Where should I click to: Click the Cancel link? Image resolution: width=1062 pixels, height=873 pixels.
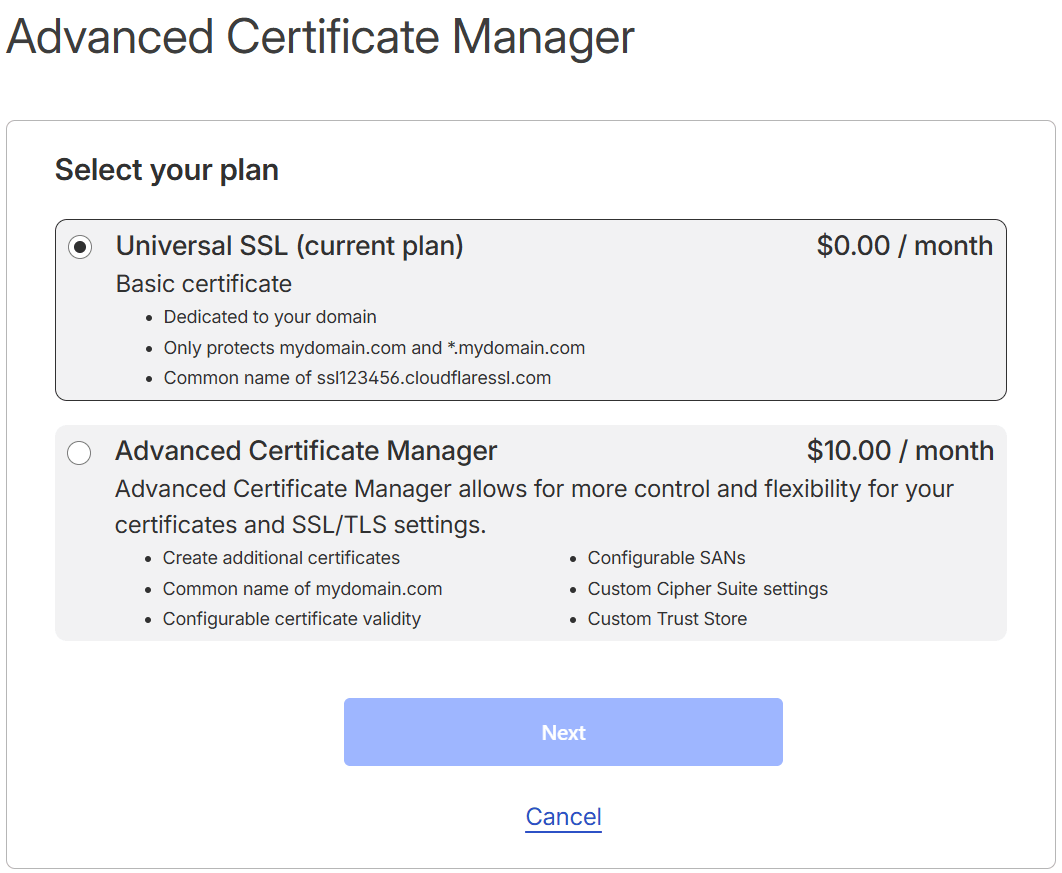563,817
